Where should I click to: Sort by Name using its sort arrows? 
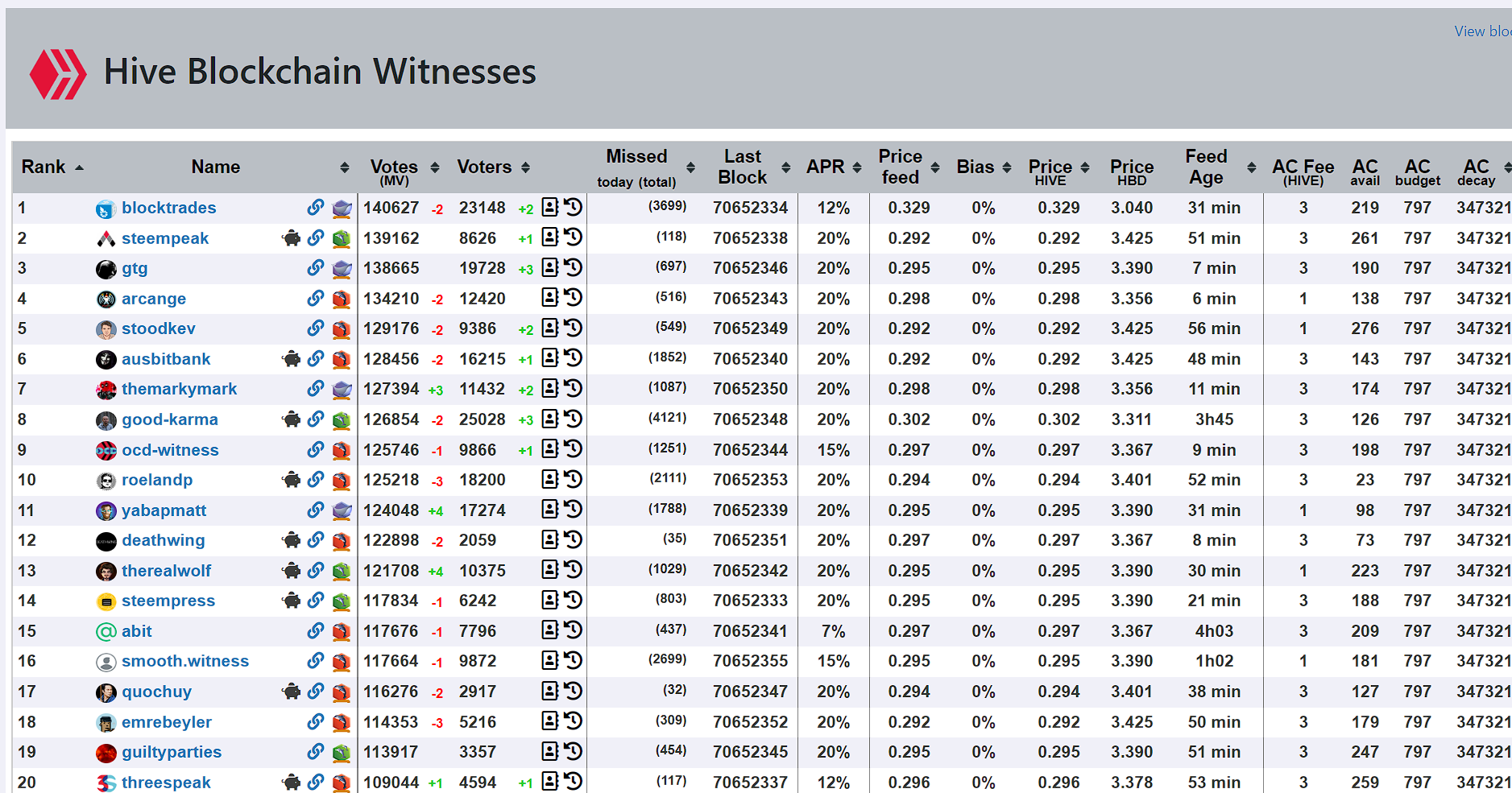(345, 167)
